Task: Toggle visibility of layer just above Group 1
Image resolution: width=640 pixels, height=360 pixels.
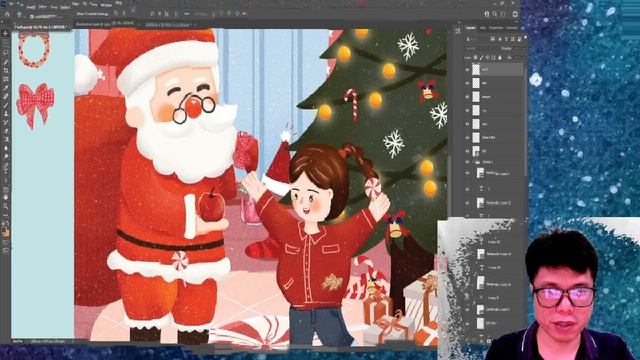Action: [x=467, y=151]
